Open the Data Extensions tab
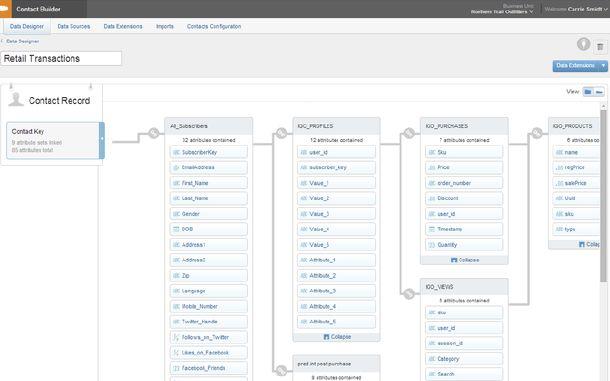The height and width of the screenshot is (381, 610). pos(123,26)
